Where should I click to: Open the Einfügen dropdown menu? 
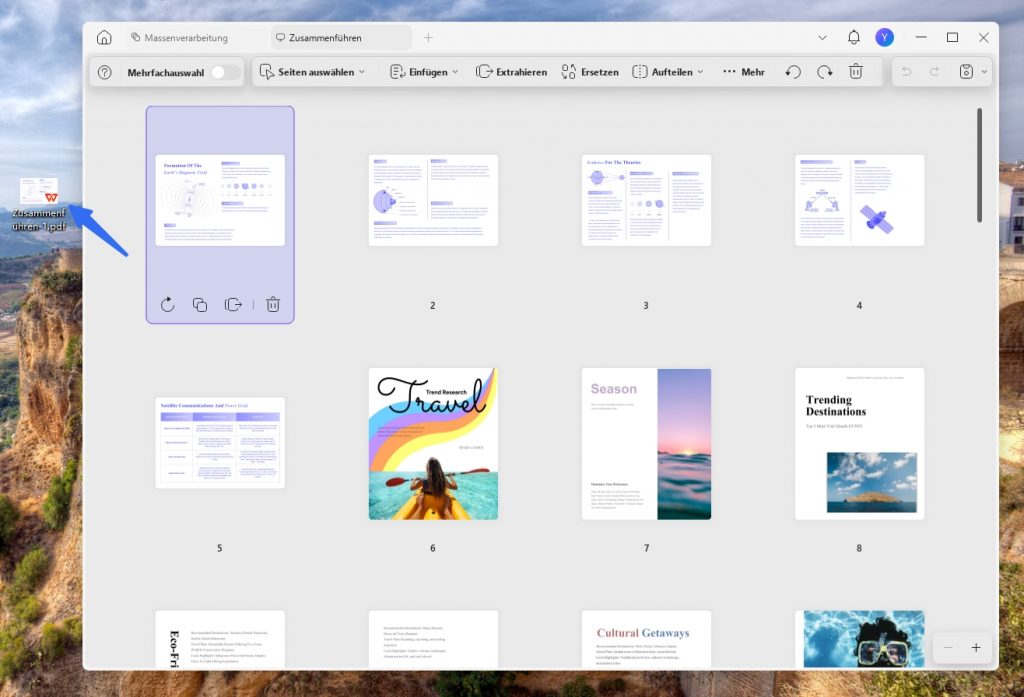click(424, 72)
